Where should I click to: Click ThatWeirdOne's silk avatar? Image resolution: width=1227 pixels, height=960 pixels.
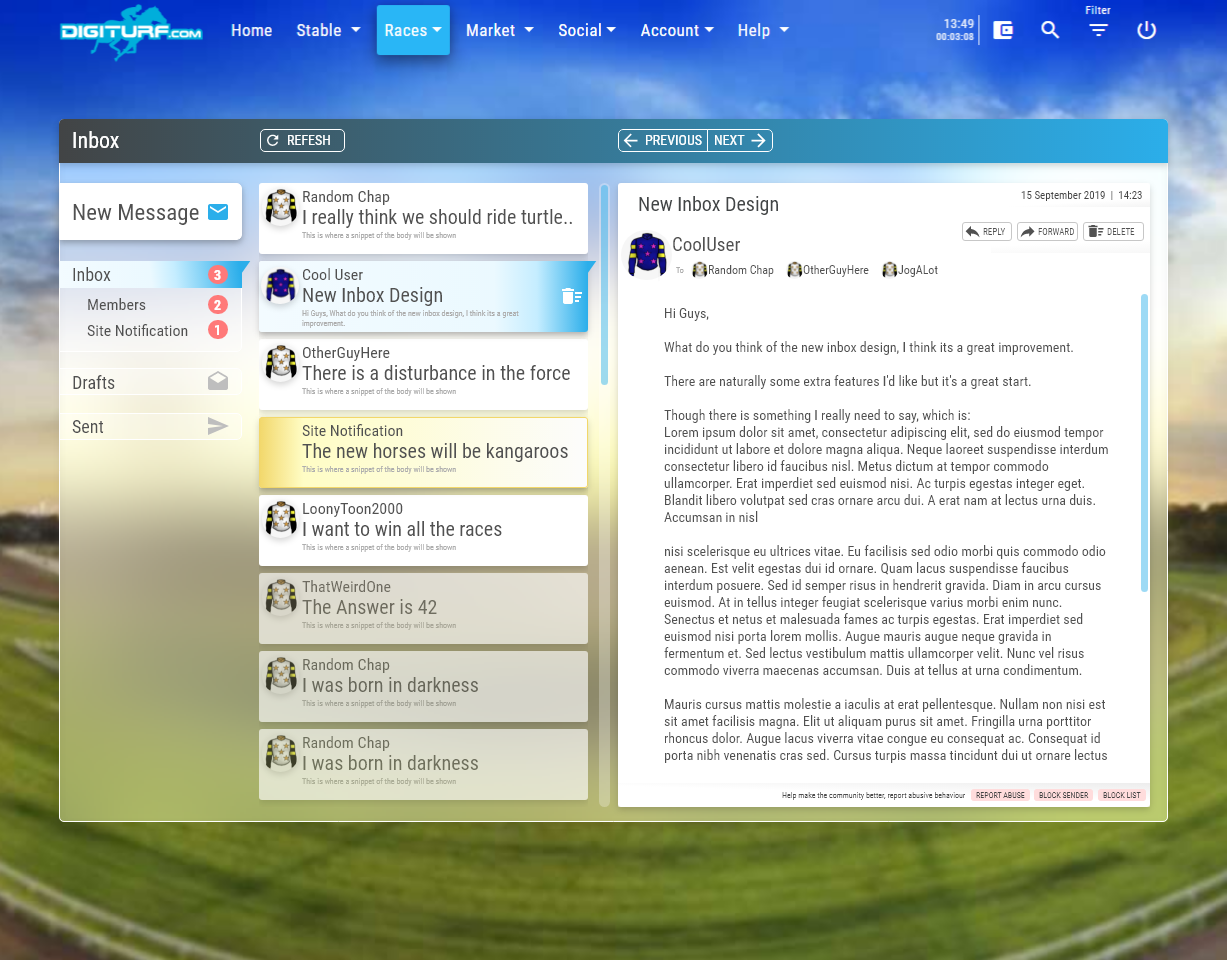(281, 599)
